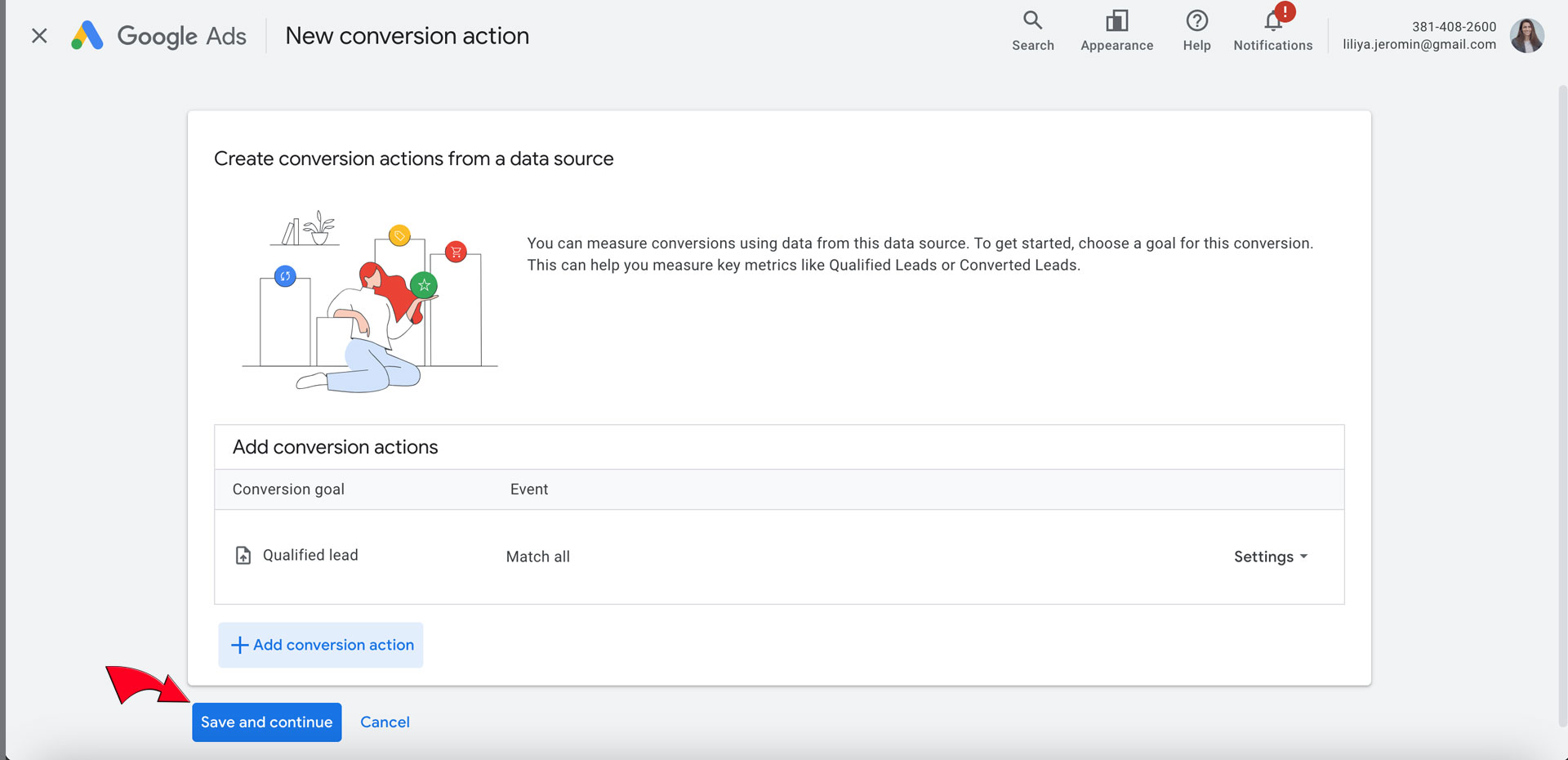Click the data source illustration
Viewport: 1568px width, 760px height.
click(x=370, y=302)
